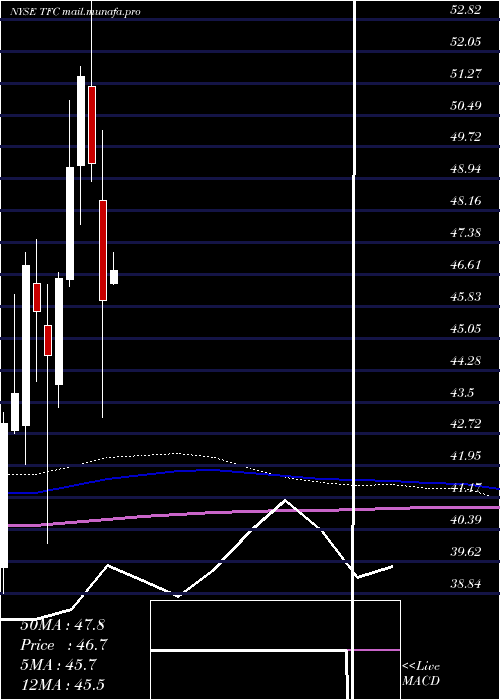500x700 pixels.
Task: Click the 43.5 price axis label
Action: tap(462, 392)
